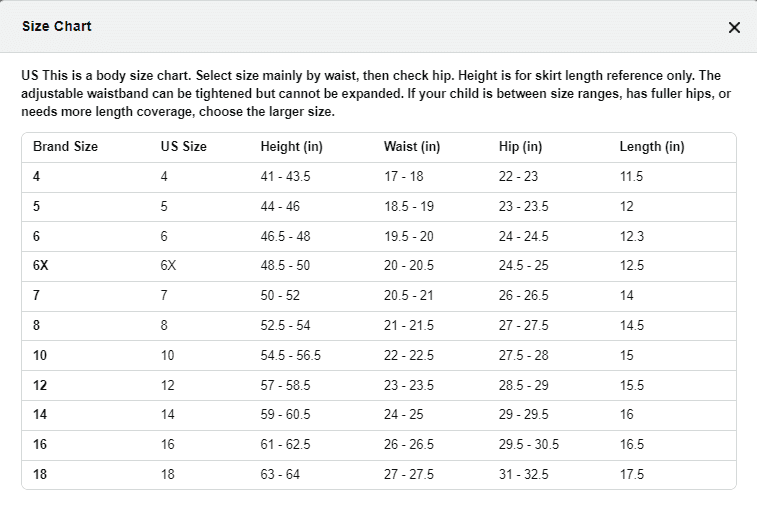Select the Brand Size column header

pos(65,147)
